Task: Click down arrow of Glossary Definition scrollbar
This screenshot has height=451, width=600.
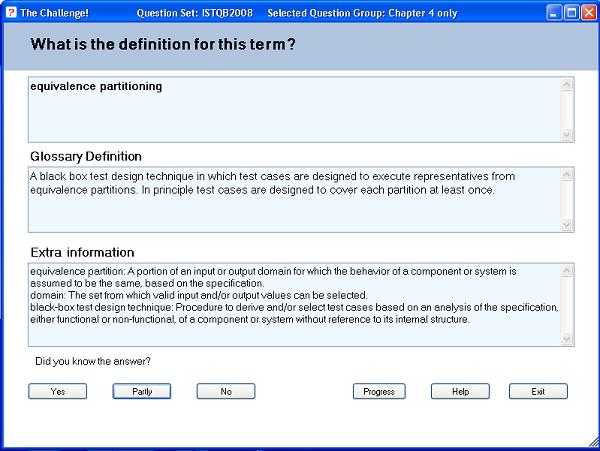Action: click(567, 225)
